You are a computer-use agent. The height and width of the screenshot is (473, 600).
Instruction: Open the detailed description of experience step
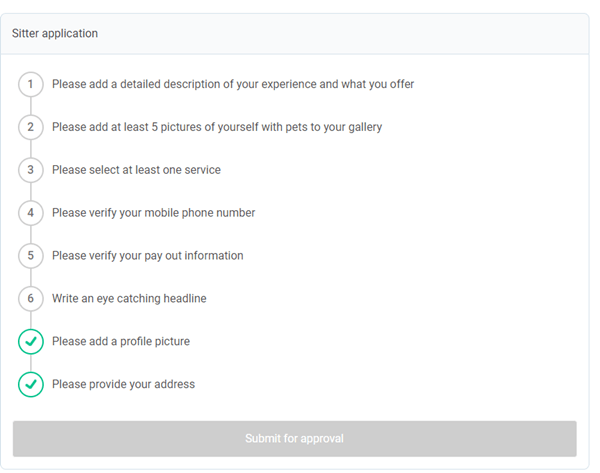coord(233,84)
